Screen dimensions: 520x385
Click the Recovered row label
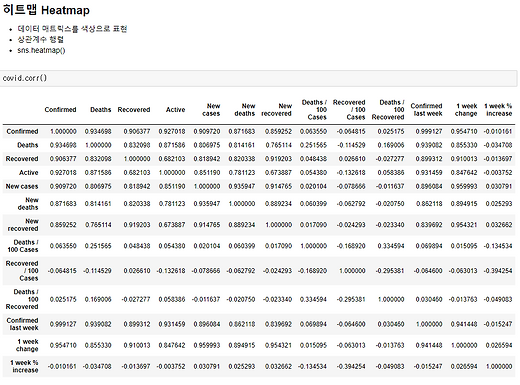(x=22, y=159)
